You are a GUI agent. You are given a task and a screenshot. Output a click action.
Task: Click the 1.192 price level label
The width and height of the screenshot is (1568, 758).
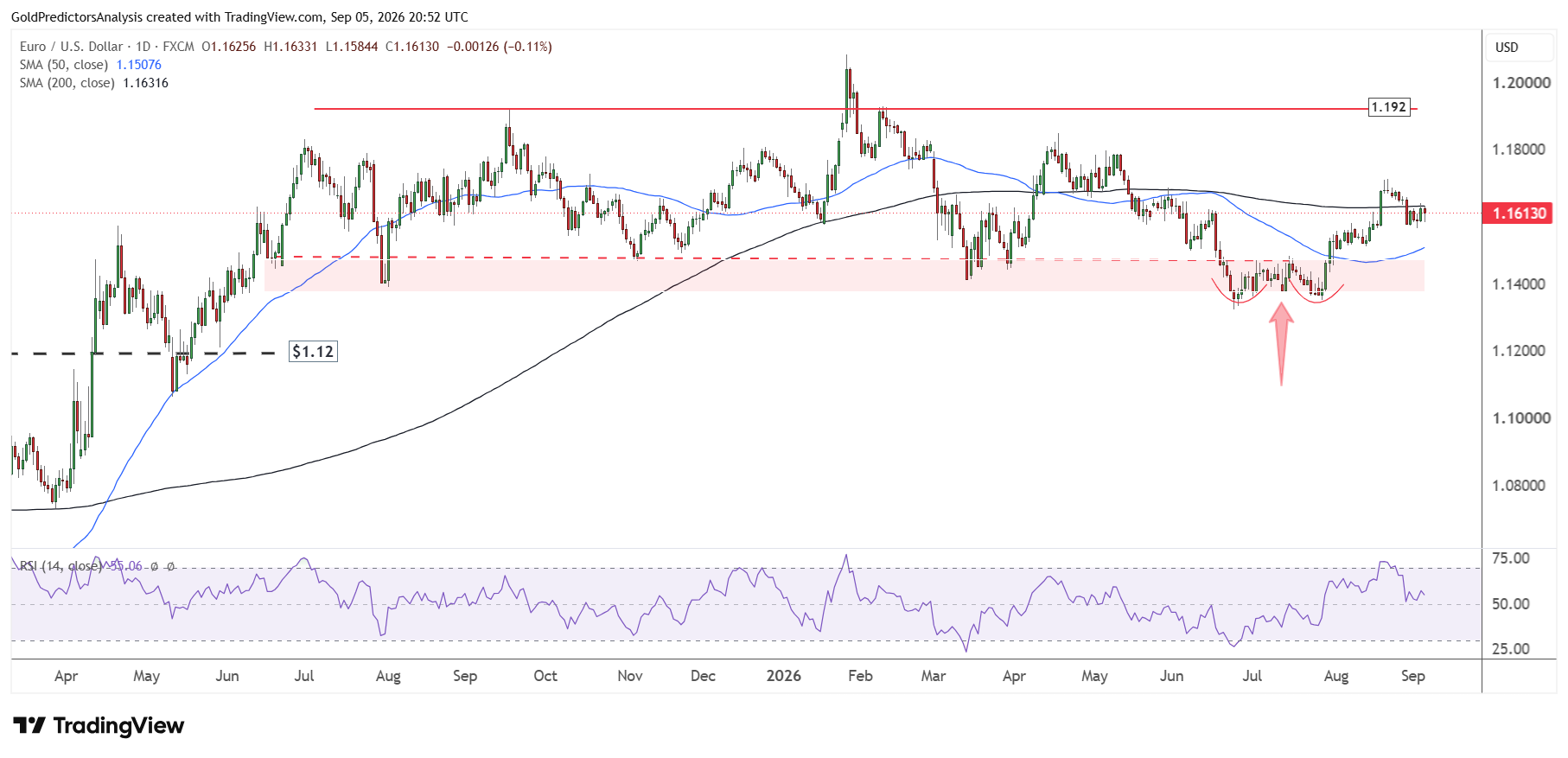(x=1389, y=107)
